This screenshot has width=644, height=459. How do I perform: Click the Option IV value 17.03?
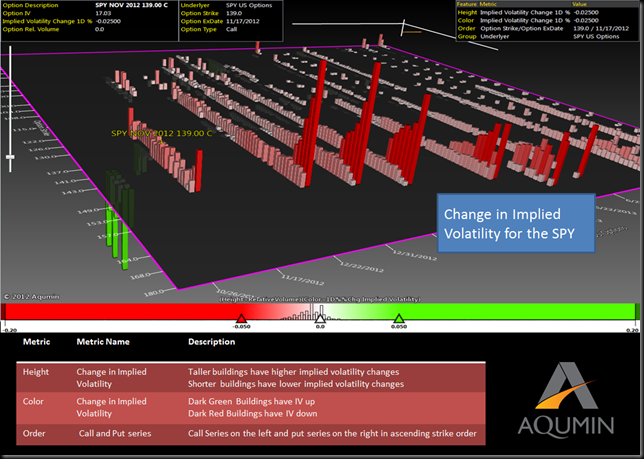pyautogui.click(x=103, y=13)
